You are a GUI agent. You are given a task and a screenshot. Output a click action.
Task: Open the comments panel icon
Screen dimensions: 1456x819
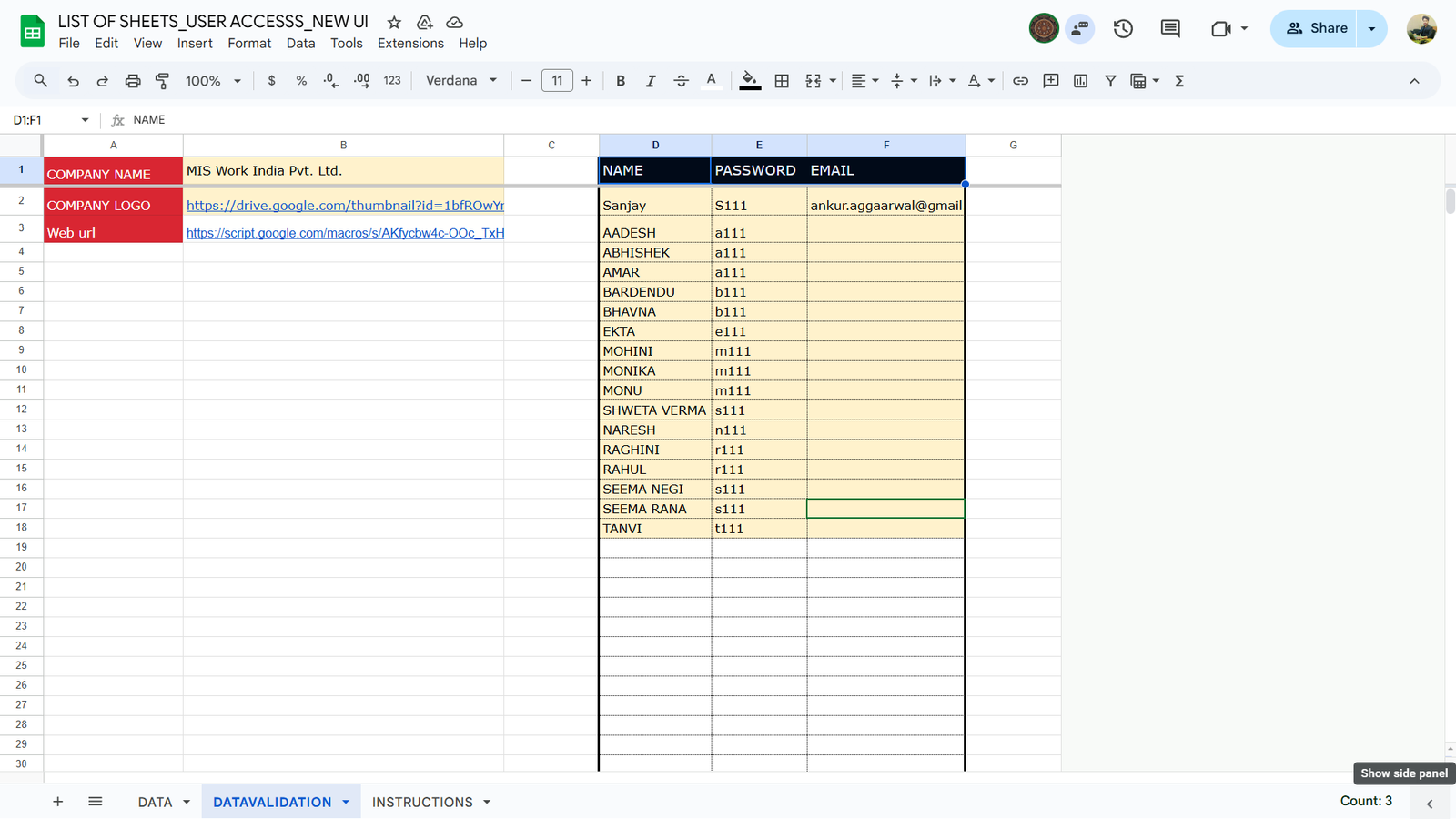pyautogui.click(x=1170, y=28)
